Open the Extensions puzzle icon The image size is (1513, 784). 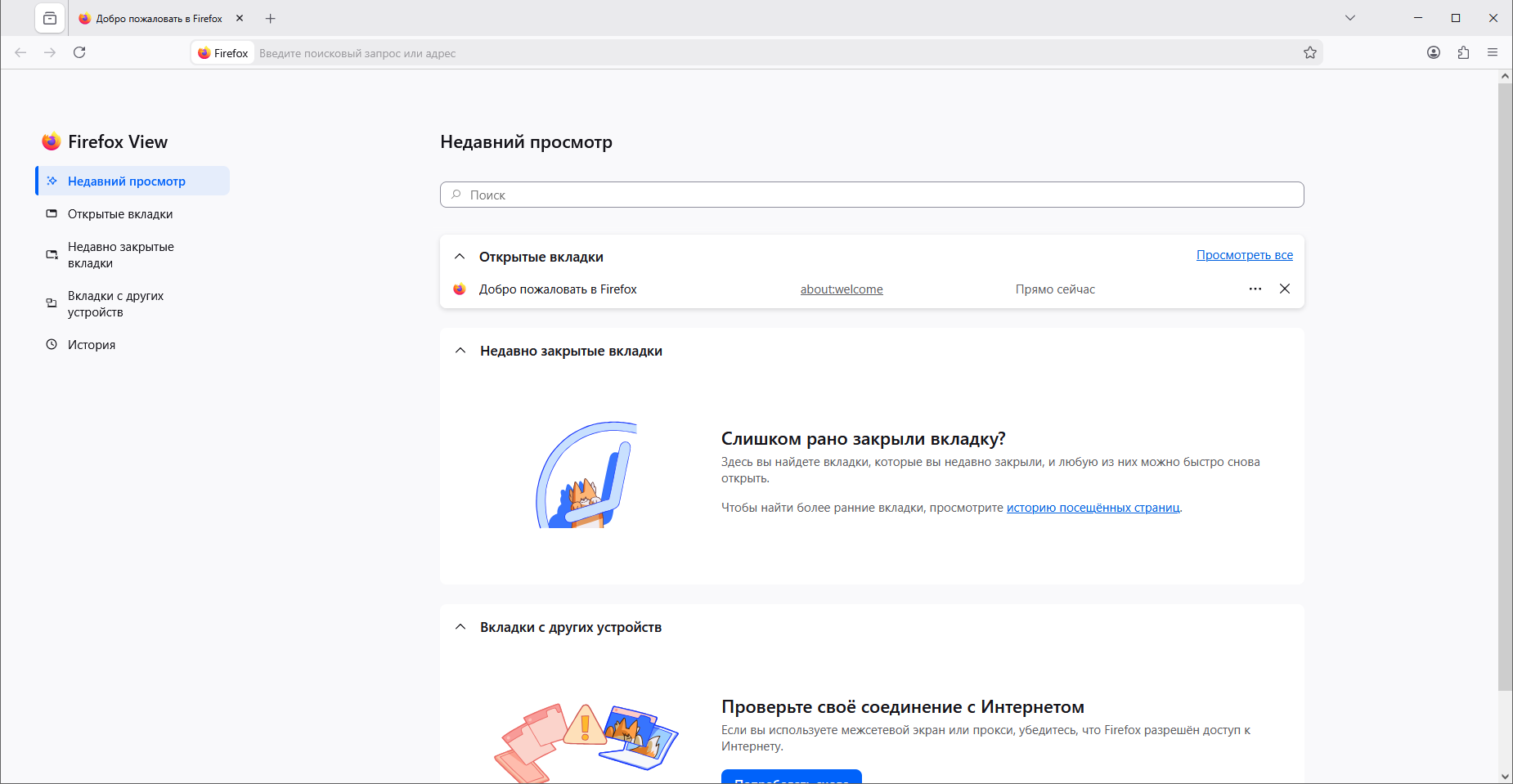pyautogui.click(x=1463, y=53)
